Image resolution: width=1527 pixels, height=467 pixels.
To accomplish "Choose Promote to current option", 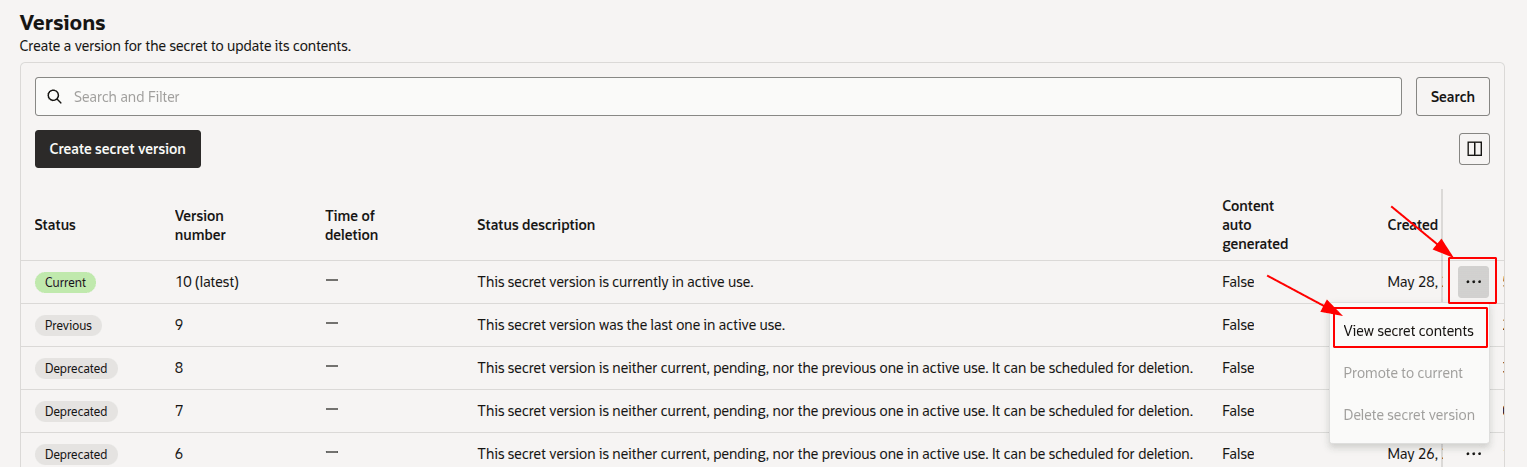I will click(x=1403, y=373).
